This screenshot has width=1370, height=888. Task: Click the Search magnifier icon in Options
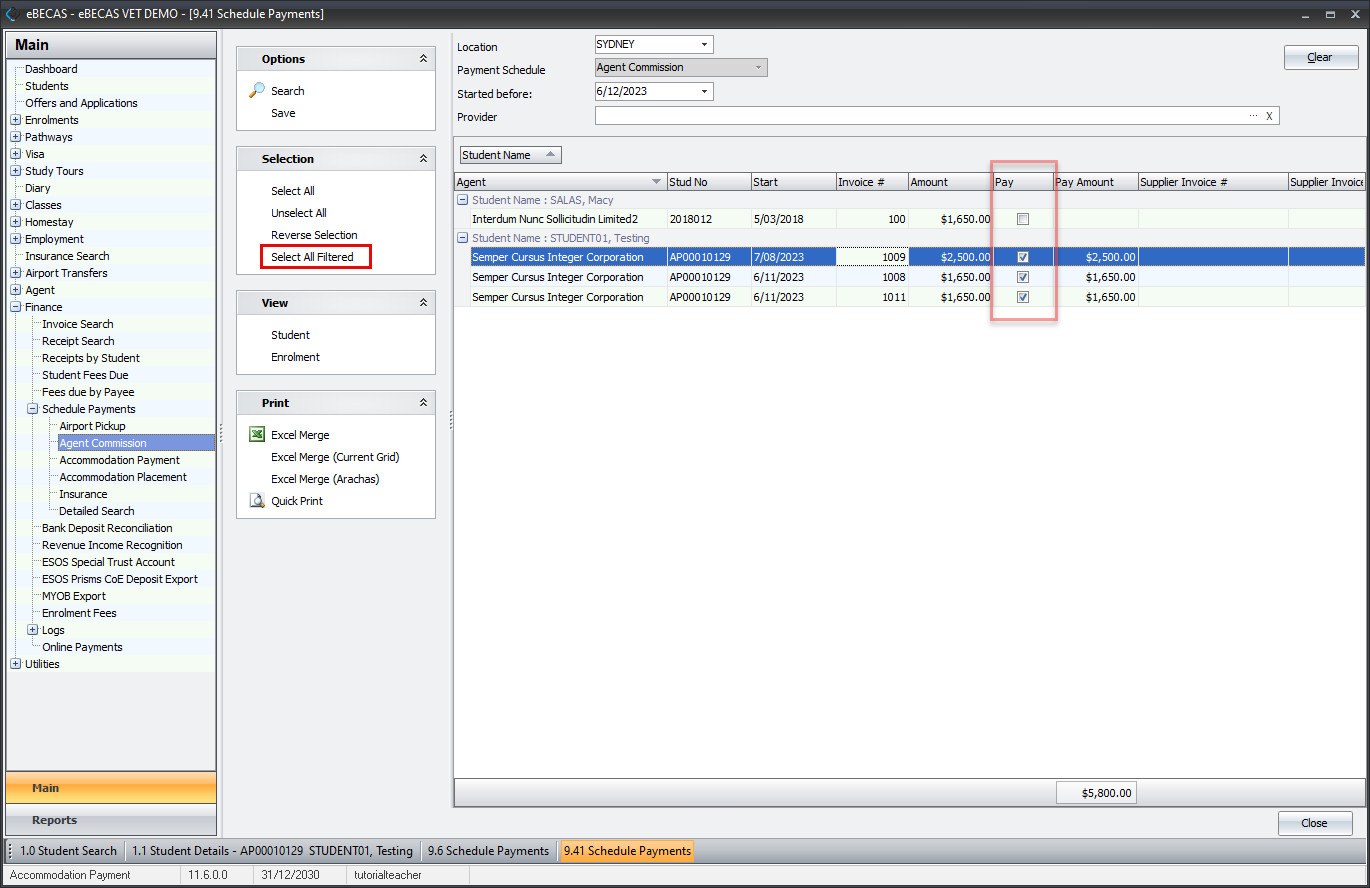click(x=257, y=91)
